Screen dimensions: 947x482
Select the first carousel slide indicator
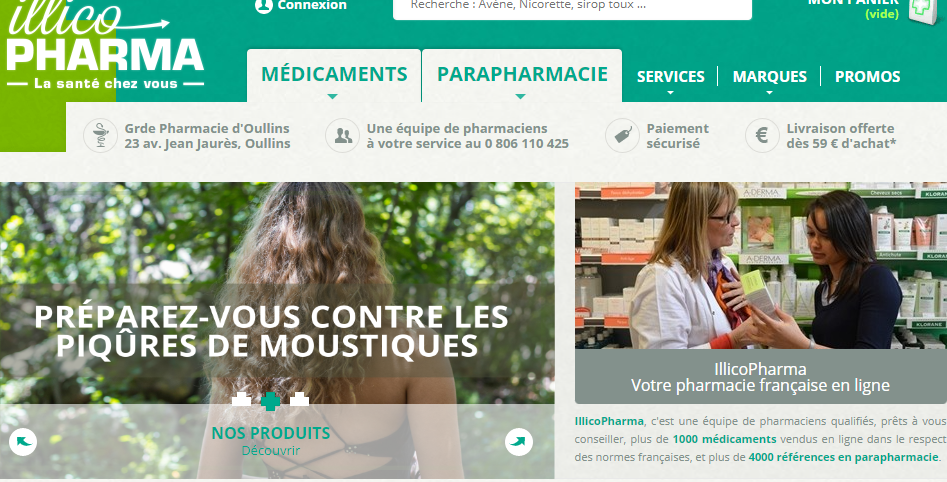coord(242,399)
